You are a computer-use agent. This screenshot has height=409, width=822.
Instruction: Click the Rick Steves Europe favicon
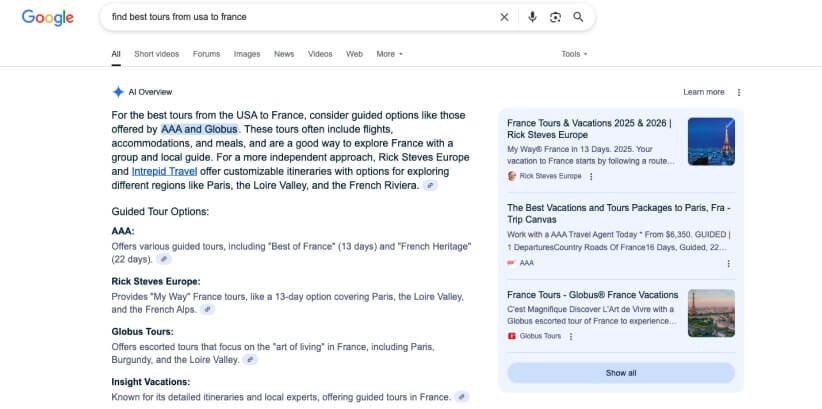coord(512,176)
